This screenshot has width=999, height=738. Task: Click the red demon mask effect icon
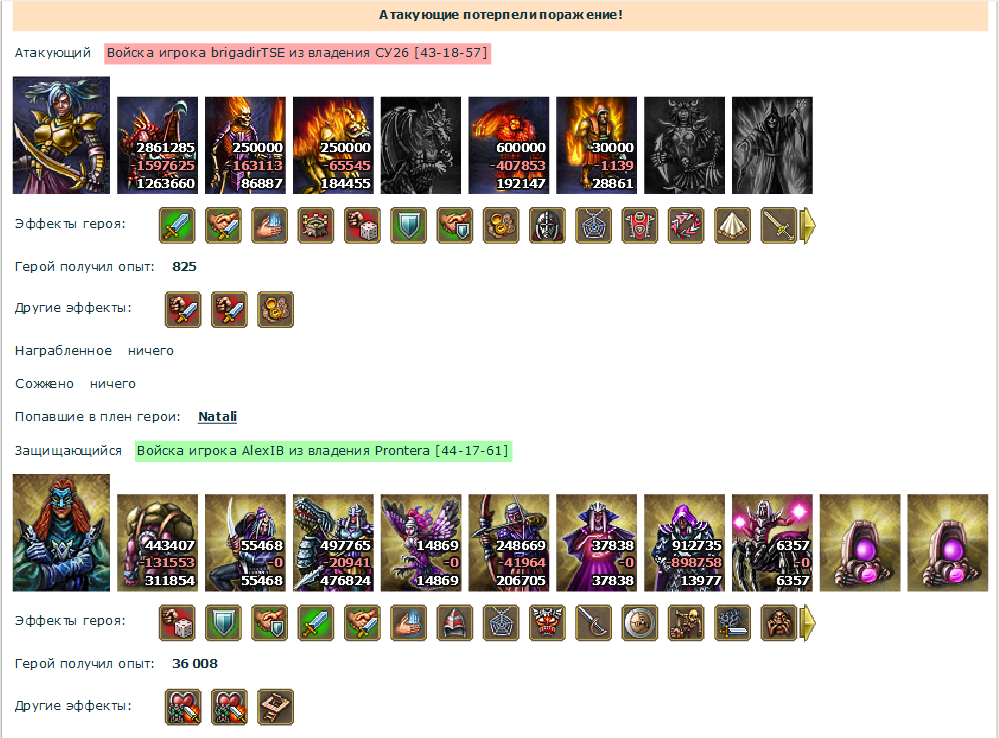pyautogui.click(x=547, y=623)
